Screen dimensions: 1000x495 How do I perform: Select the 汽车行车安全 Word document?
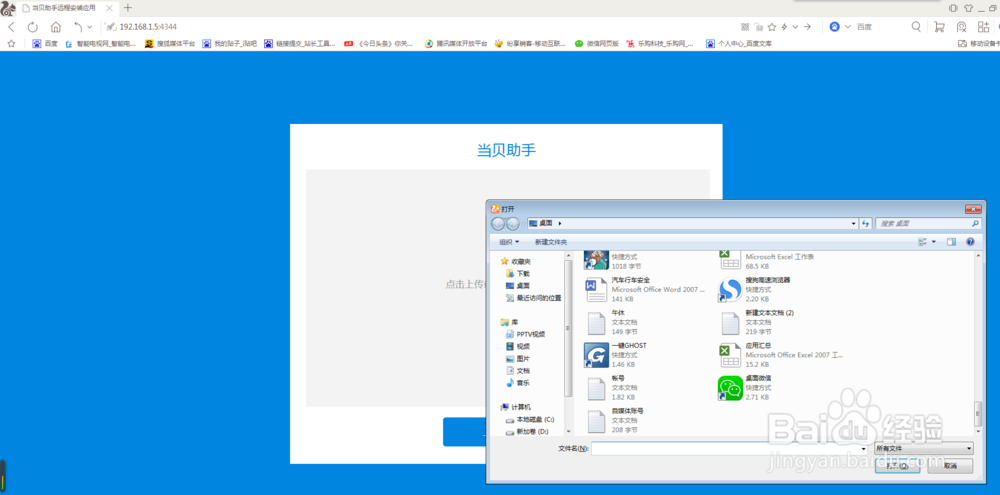tap(644, 289)
